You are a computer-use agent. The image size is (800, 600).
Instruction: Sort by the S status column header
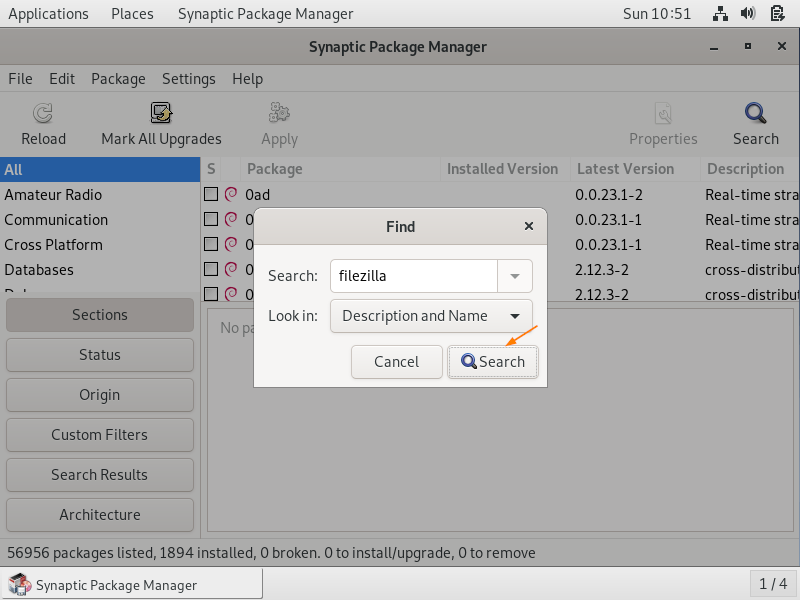pyautogui.click(x=211, y=169)
